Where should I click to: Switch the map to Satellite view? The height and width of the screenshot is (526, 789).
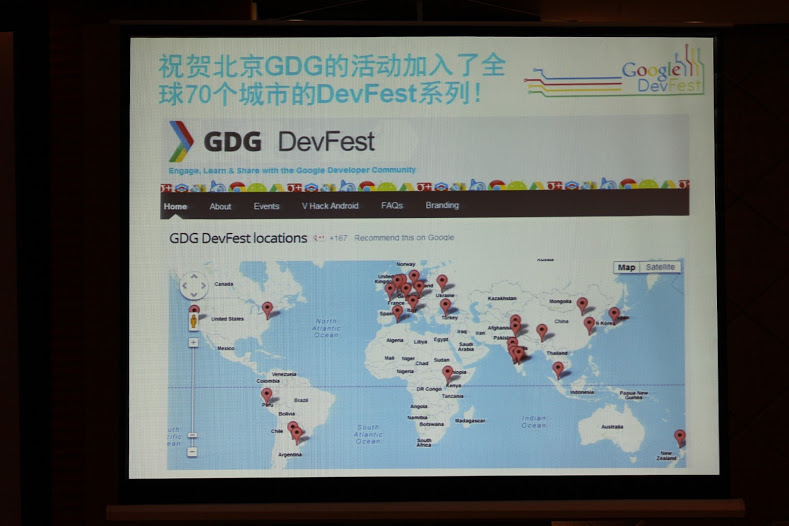point(660,268)
